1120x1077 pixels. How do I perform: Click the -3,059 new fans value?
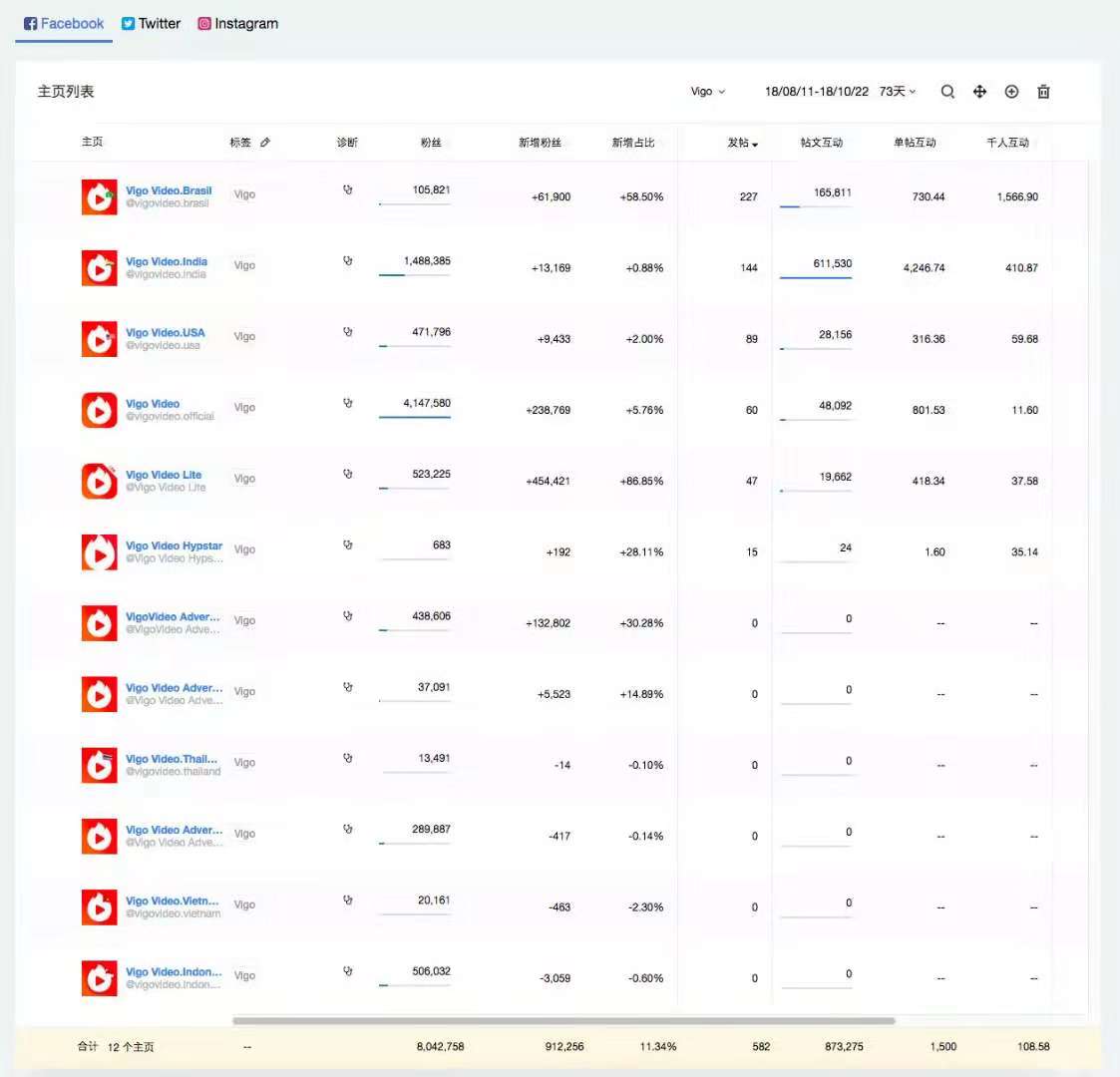pos(555,978)
